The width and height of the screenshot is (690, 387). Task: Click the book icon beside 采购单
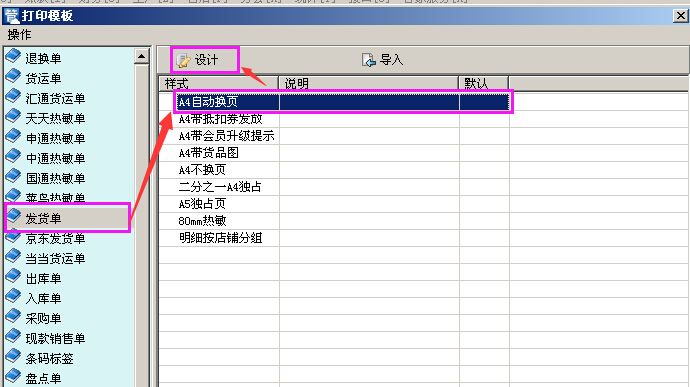pyautogui.click(x=13, y=317)
